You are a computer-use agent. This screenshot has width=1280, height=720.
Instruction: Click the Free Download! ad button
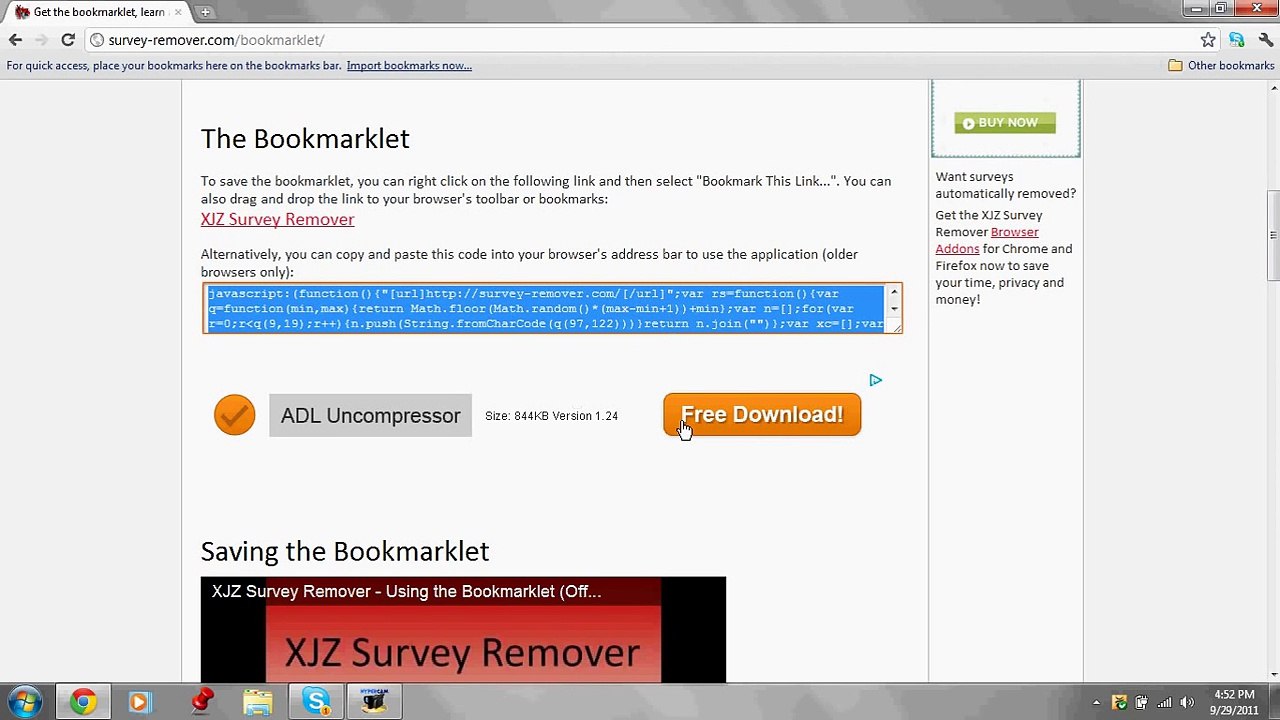pyautogui.click(x=762, y=415)
